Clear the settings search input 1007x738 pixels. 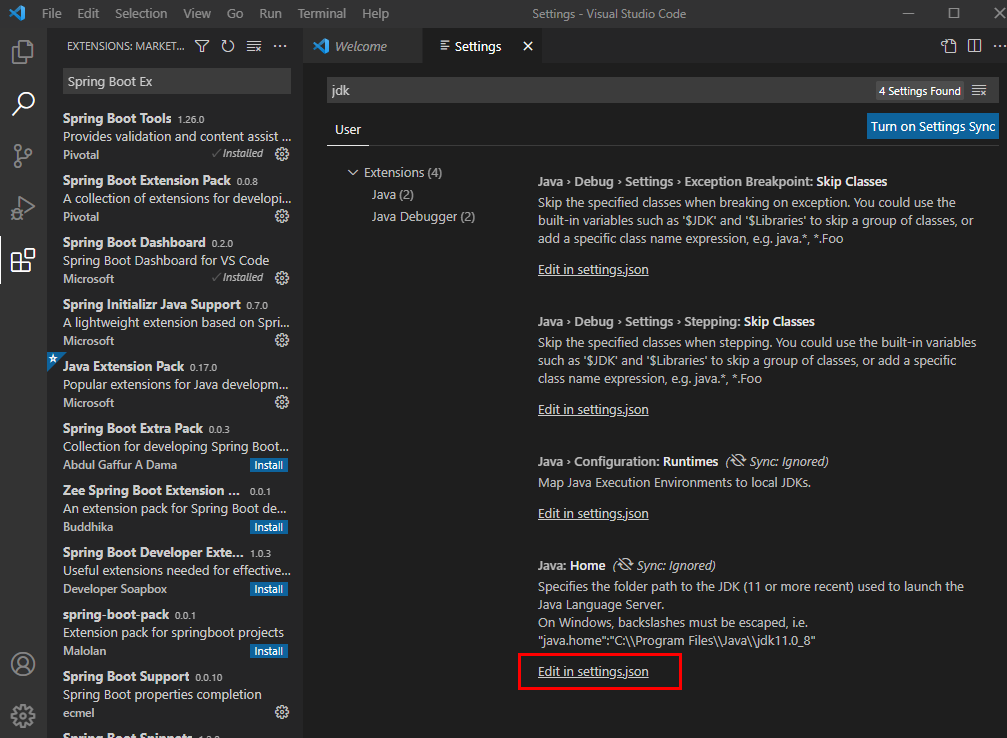[979, 91]
